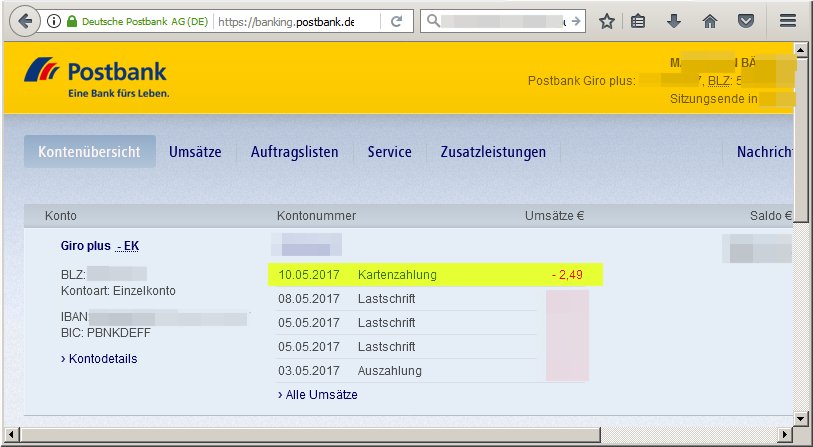Click the bookmark star icon
Viewport: 813px width, 447px height.
(x=606, y=21)
